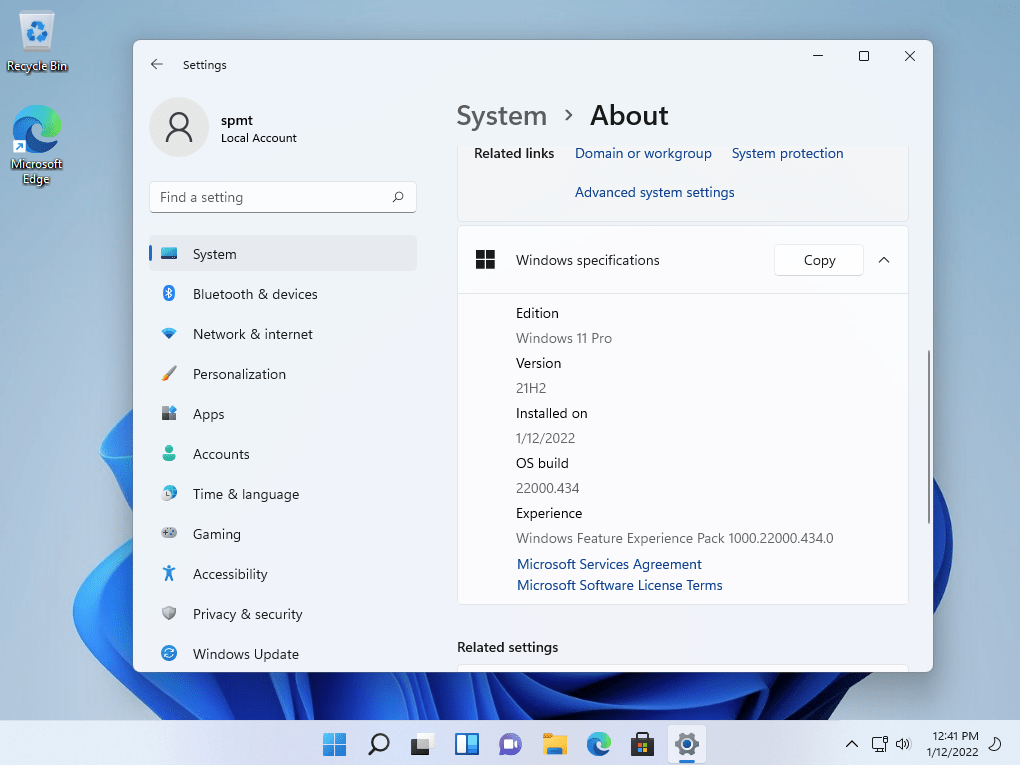Select the version value 21H2

point(531,388)
